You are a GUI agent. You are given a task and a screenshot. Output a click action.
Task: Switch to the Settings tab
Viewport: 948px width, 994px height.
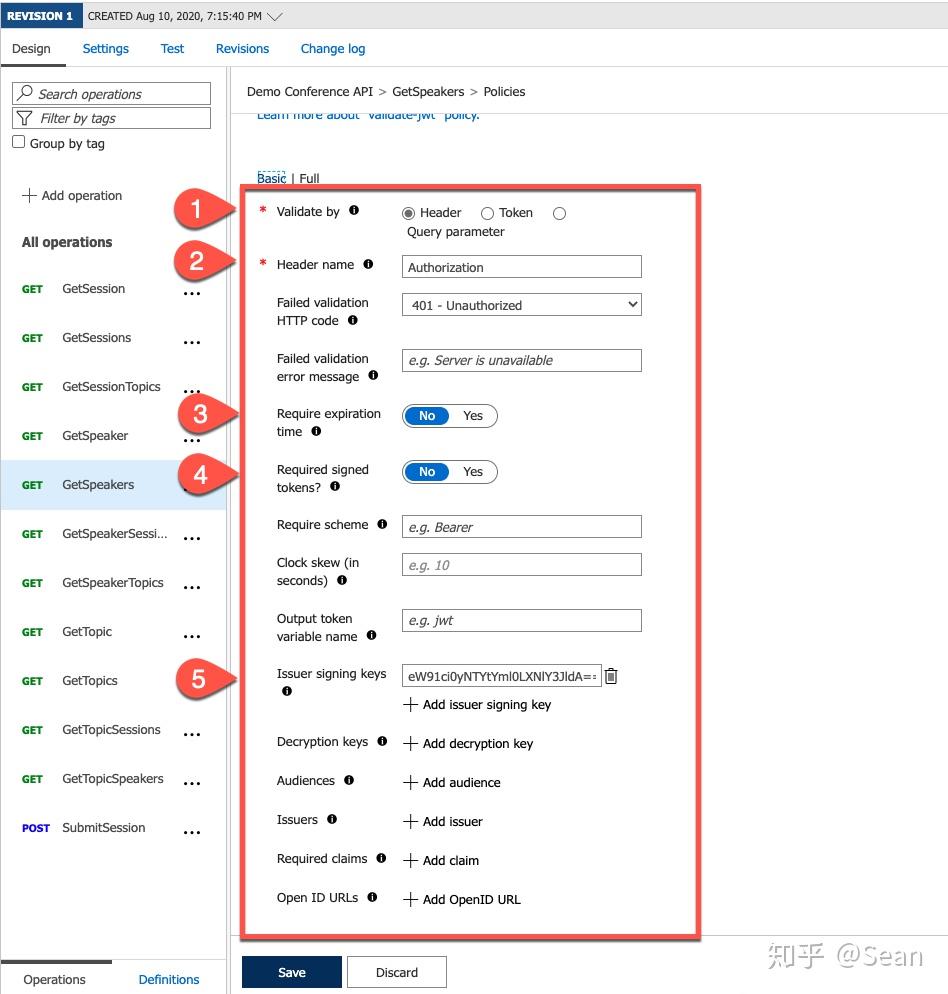tap(105, 49)
